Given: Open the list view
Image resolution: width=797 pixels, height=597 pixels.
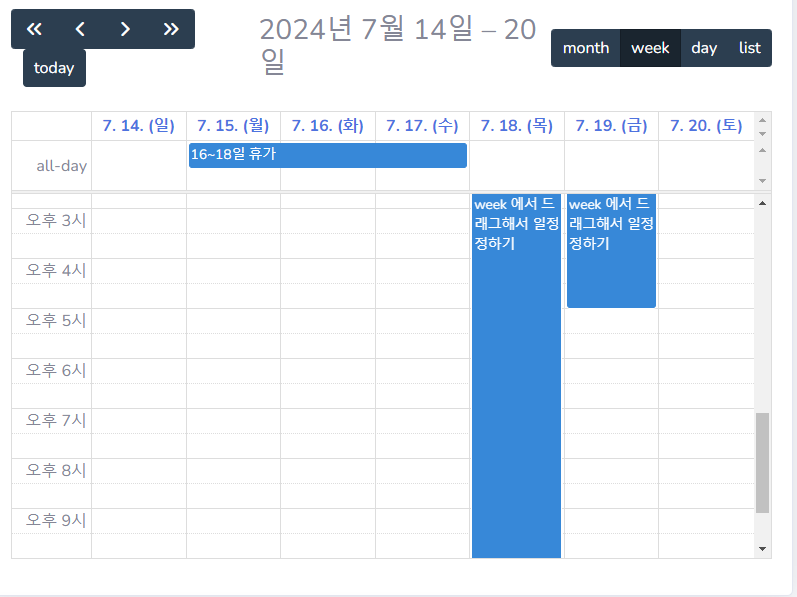Looking at the screenshot, I should click(750, 48).
